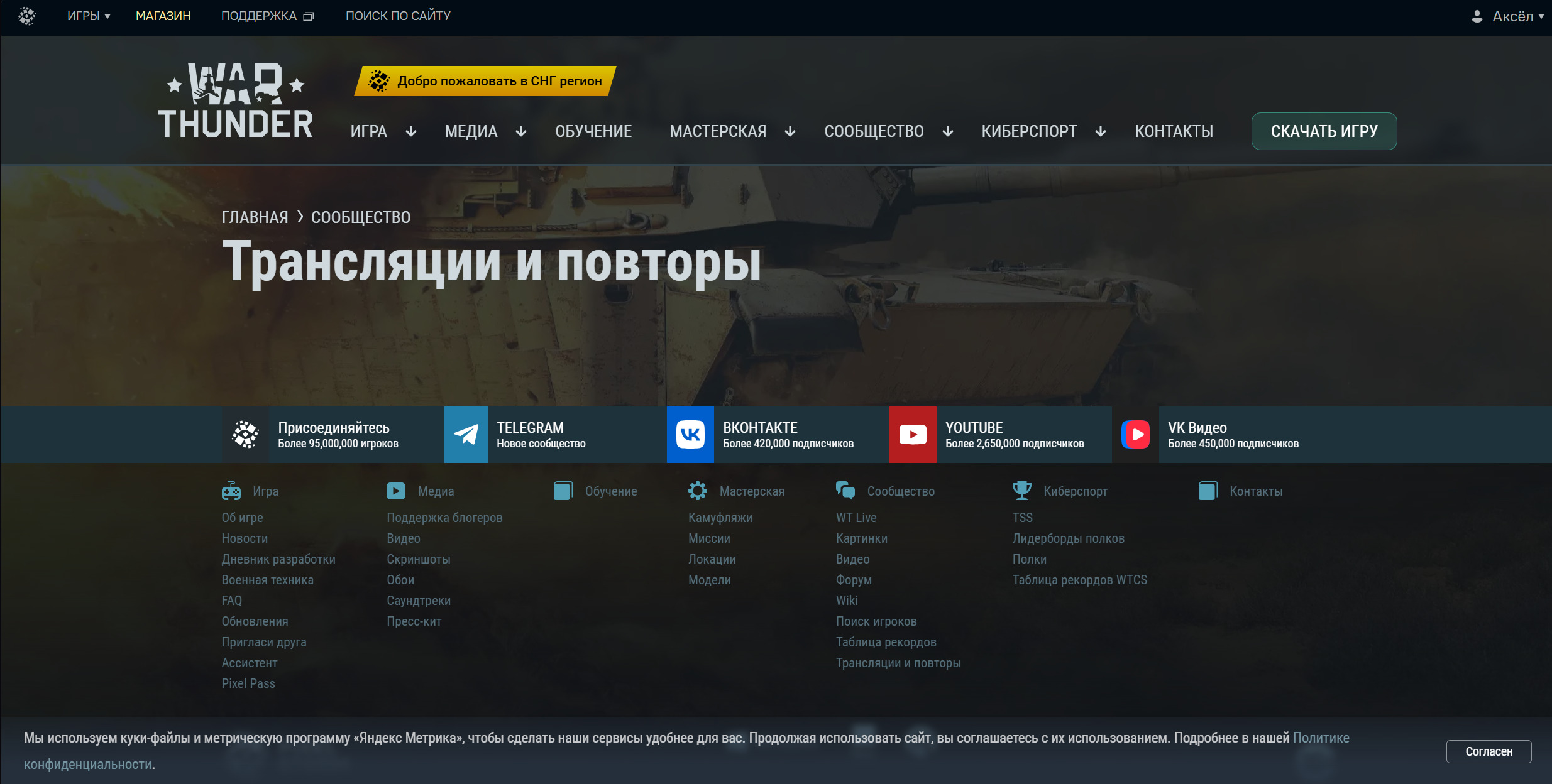The height and width of the screenshot is (784, 1552).
Task: Open the Поддержка блогеров footer link
Action: [x=445, y=518]
